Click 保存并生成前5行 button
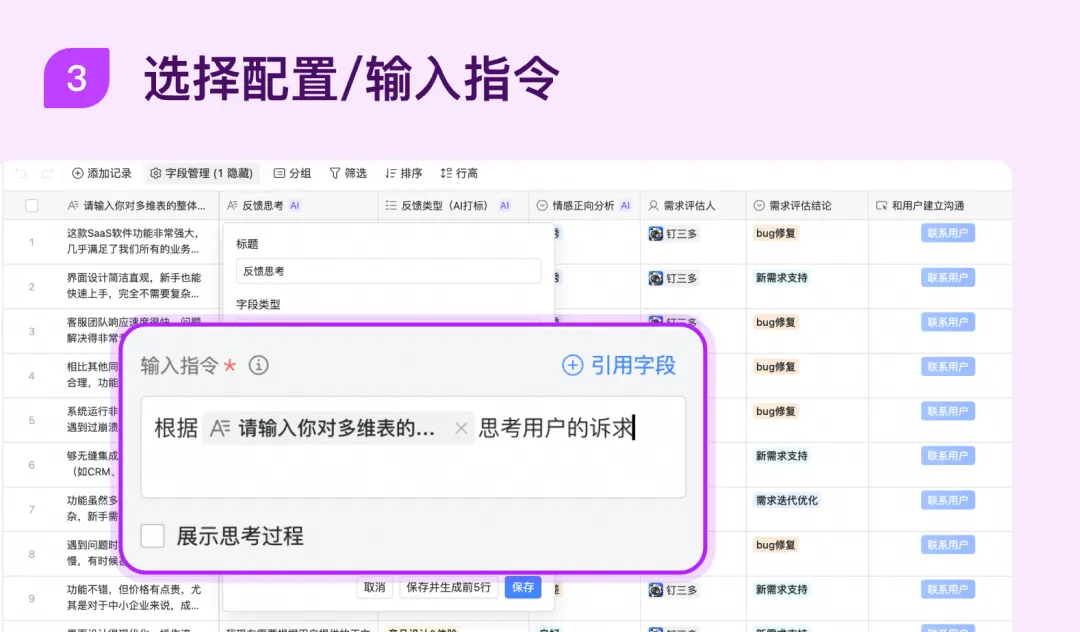Screen dimensions: 1080x632 coord(448,587)
